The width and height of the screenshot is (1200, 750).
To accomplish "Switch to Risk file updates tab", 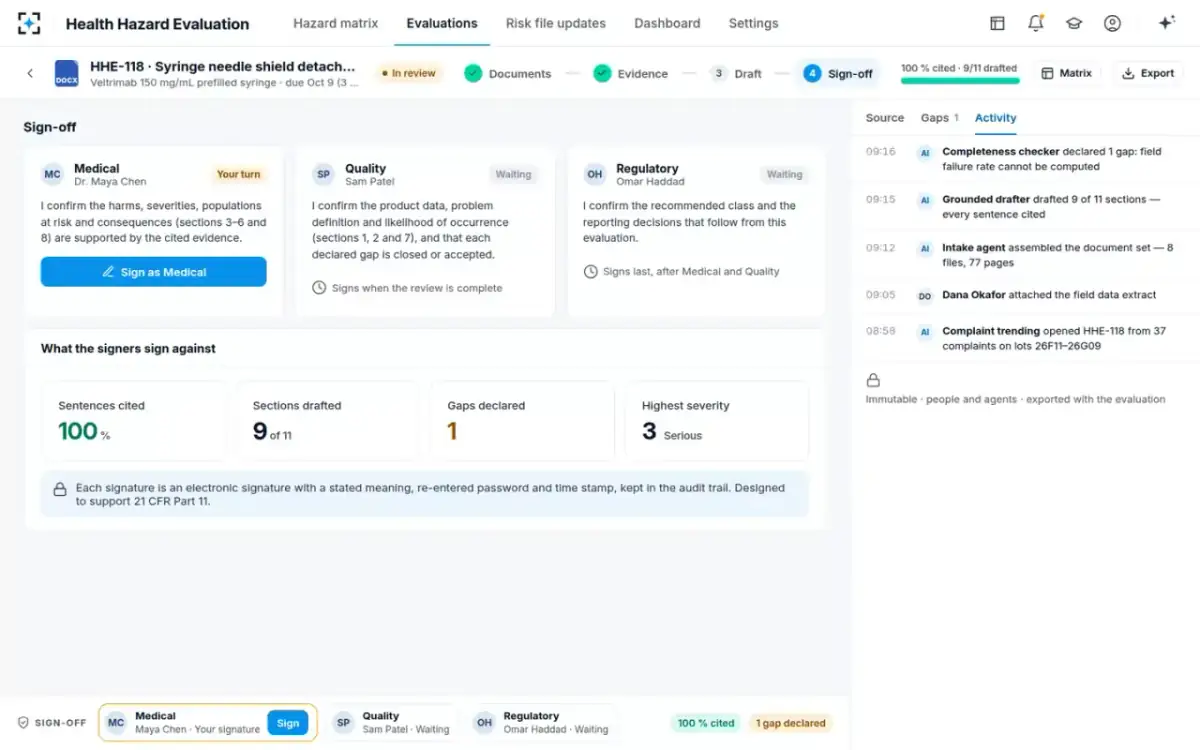I will (556, 23).
